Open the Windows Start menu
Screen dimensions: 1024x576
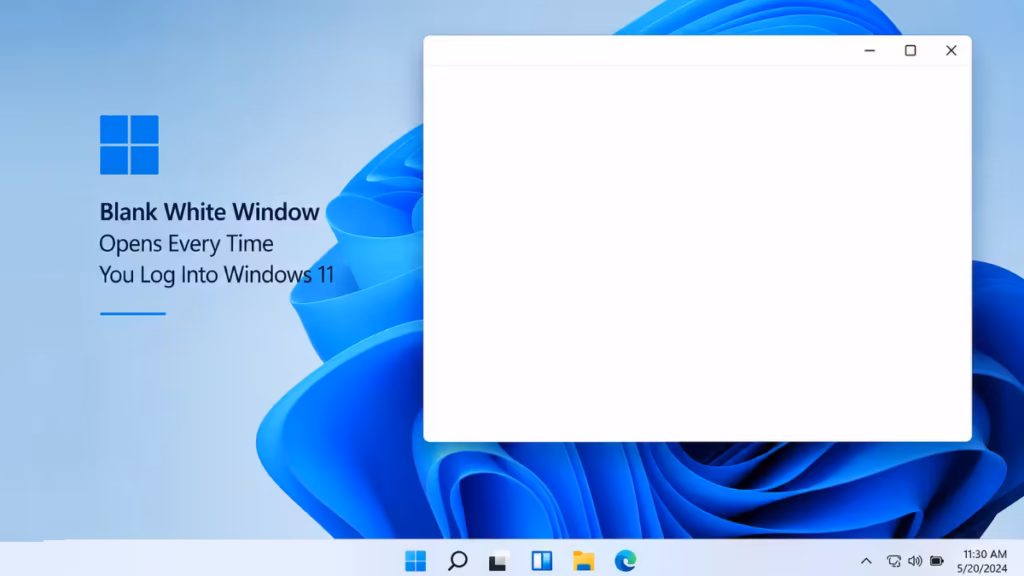[415, 560]
